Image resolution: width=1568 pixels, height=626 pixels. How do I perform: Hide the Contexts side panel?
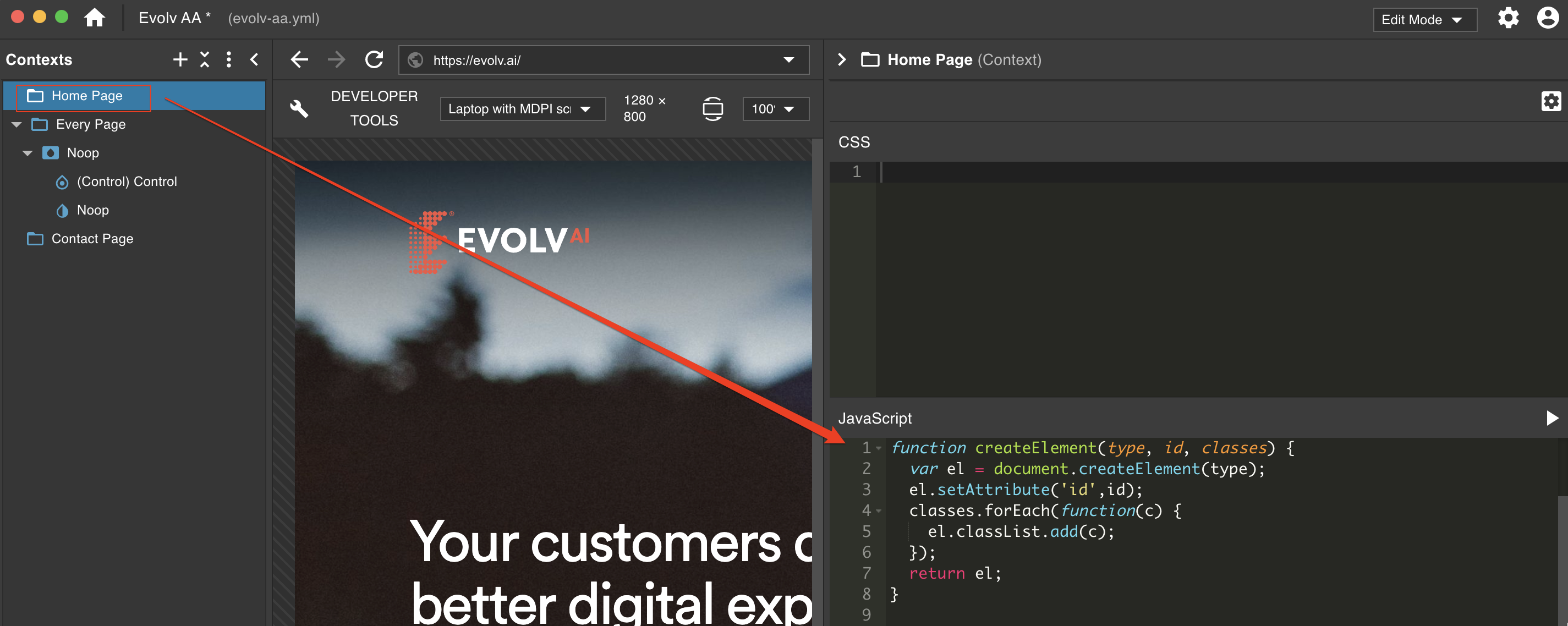click(254, 59)
